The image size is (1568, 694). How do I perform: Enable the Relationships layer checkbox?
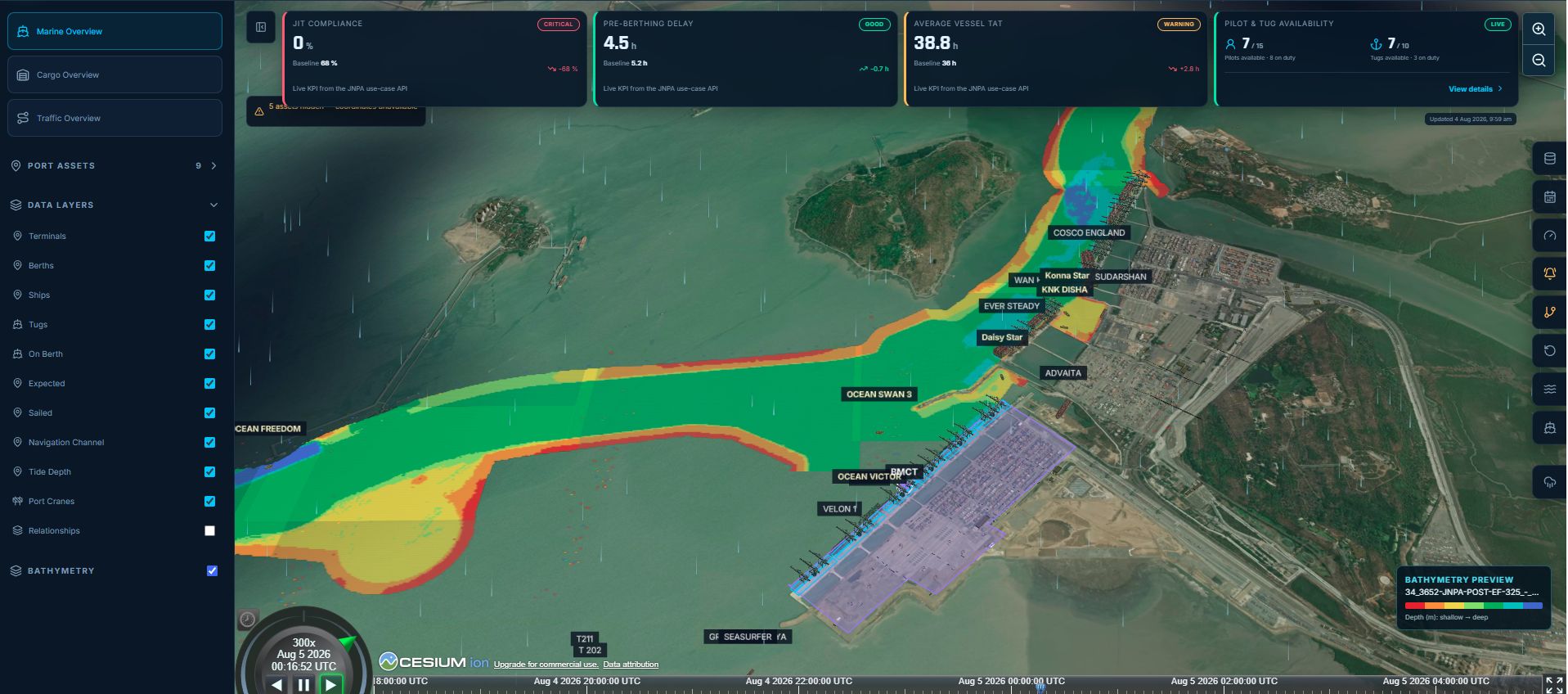point(209,530)
